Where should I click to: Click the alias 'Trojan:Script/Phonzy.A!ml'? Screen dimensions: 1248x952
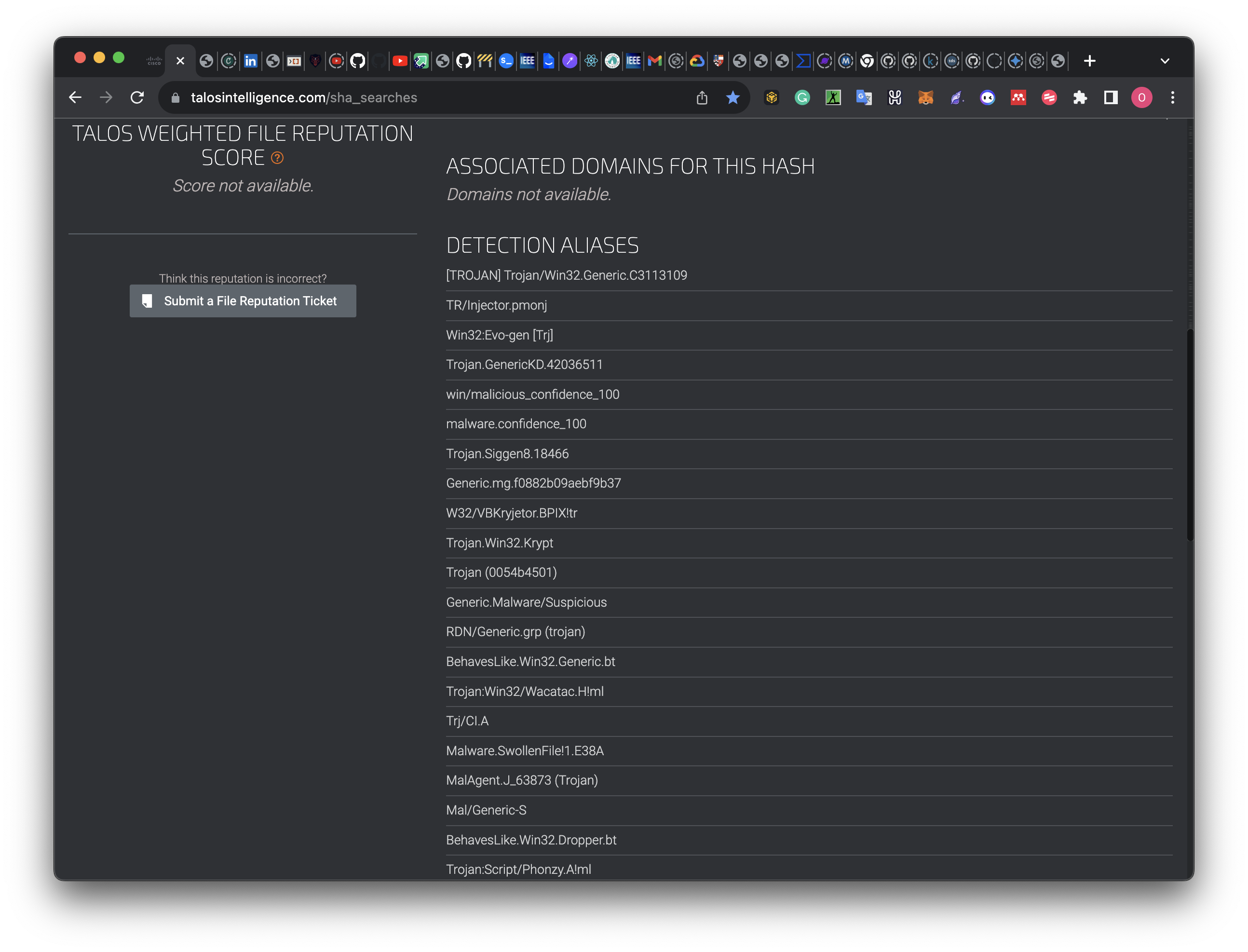(518, 870)
